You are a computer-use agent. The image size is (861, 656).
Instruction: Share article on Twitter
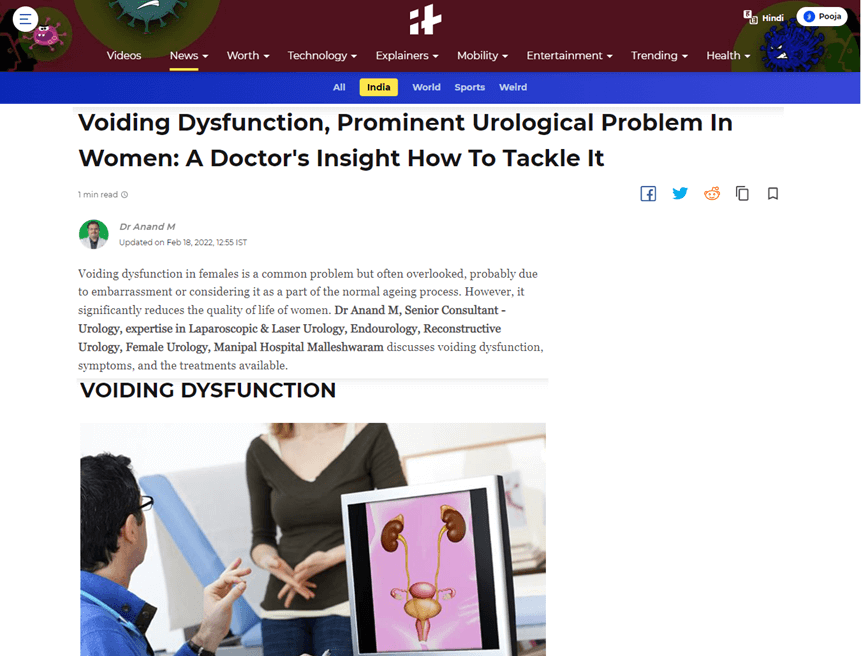680,193
